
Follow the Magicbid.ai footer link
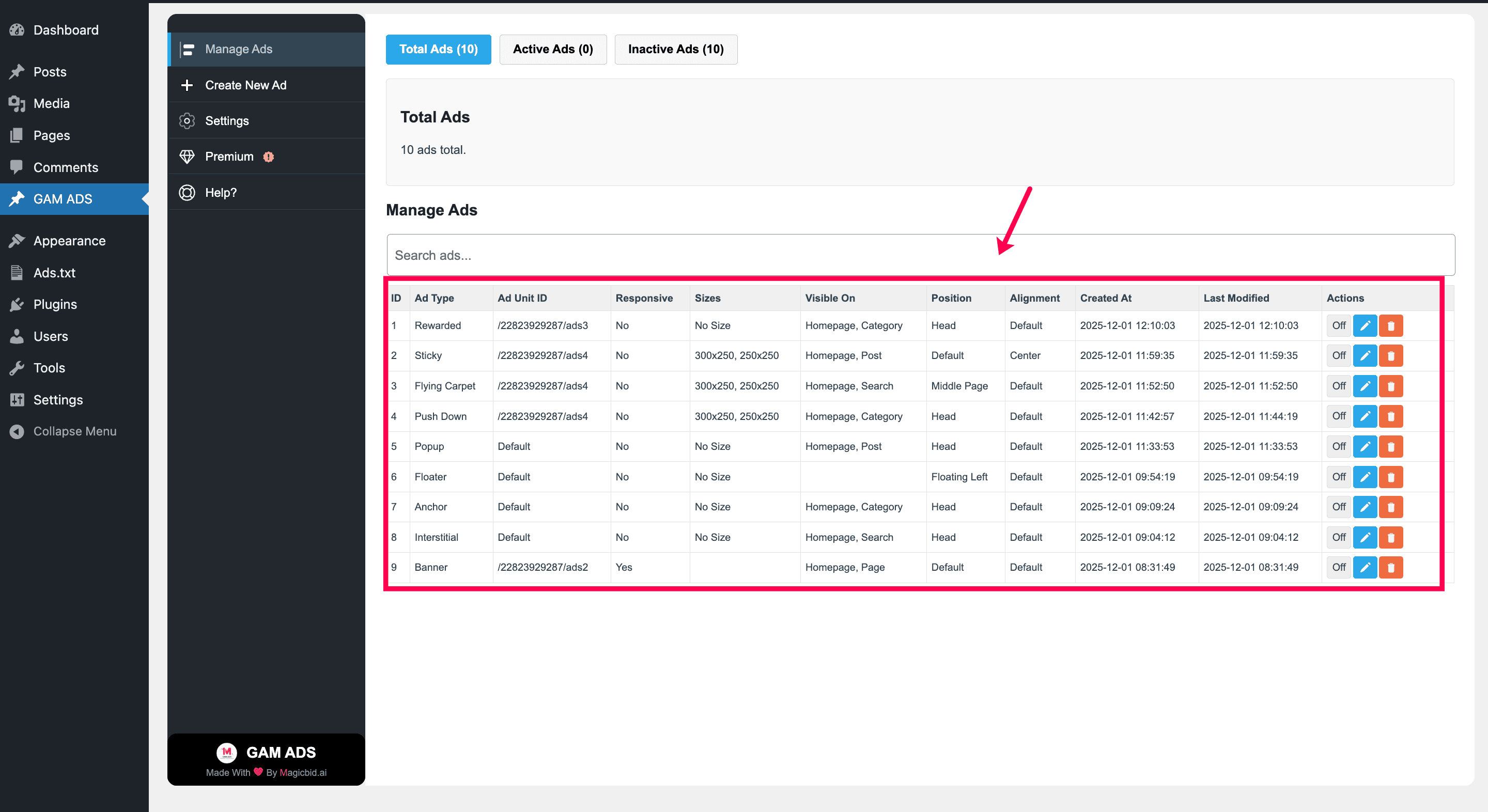pyautogui.click(x=303, y=772)
